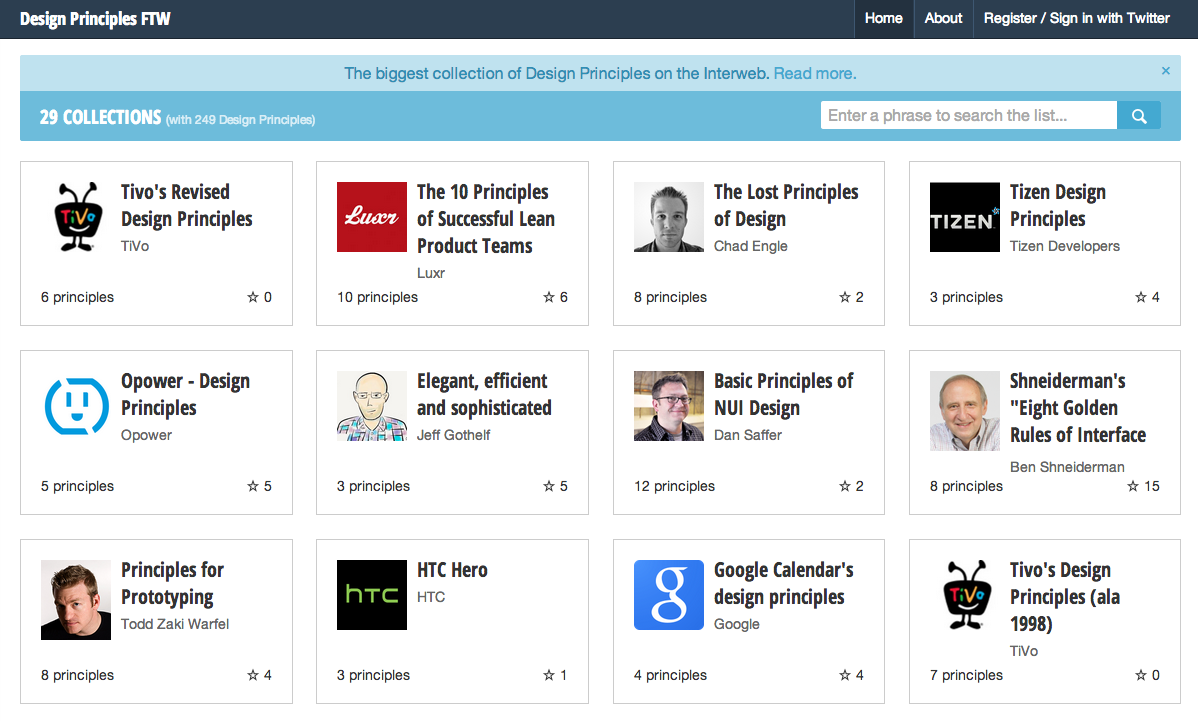Open Basic Principles of NUI Design
Viewport: 1198px width, 721px height.
coord(783,394)
